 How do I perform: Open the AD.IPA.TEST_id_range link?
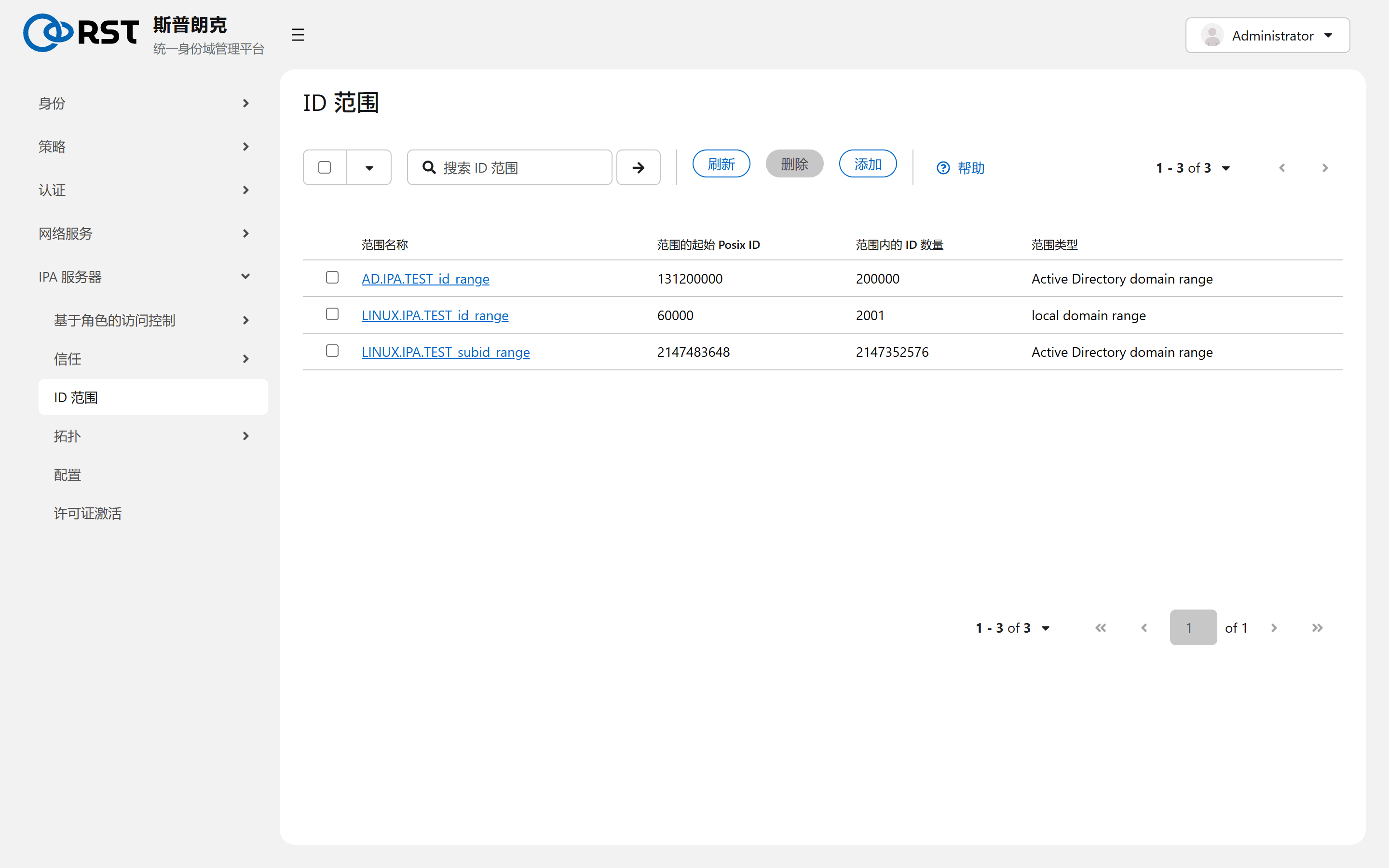tap(425, 279)
